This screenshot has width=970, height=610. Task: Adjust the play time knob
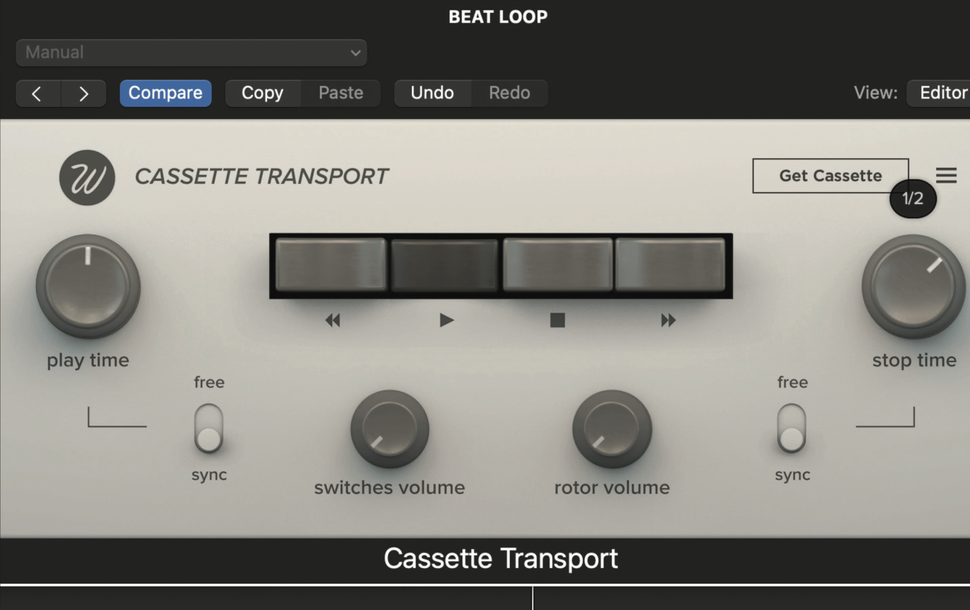point(88,285)
